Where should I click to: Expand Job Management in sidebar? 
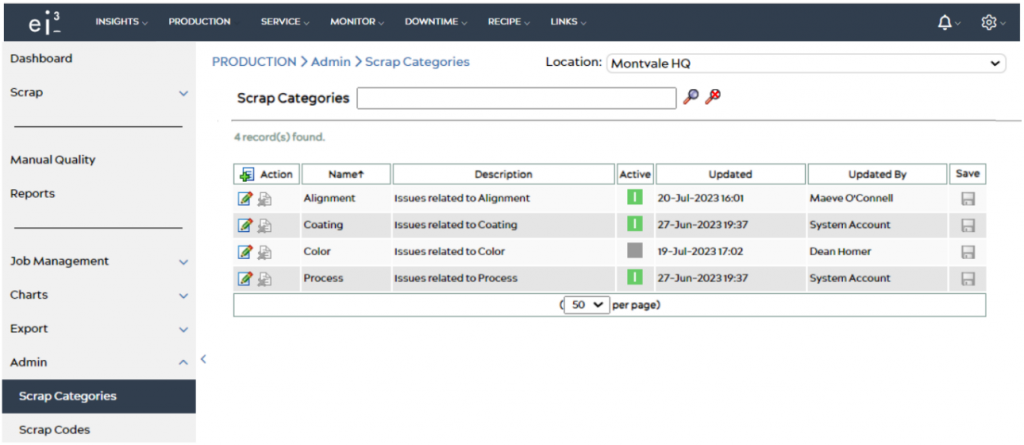click(x=184, y=262)
